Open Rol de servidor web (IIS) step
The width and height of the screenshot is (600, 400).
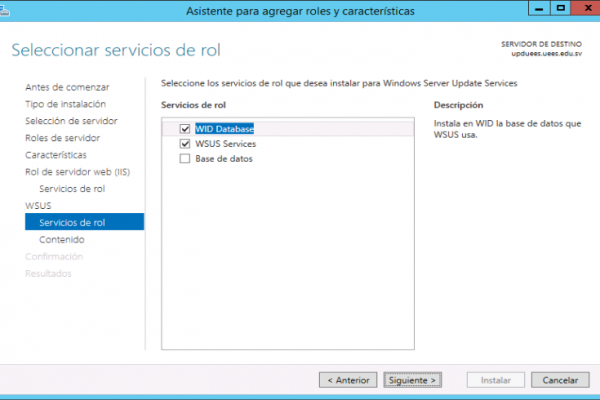click(x=78, y=172)
